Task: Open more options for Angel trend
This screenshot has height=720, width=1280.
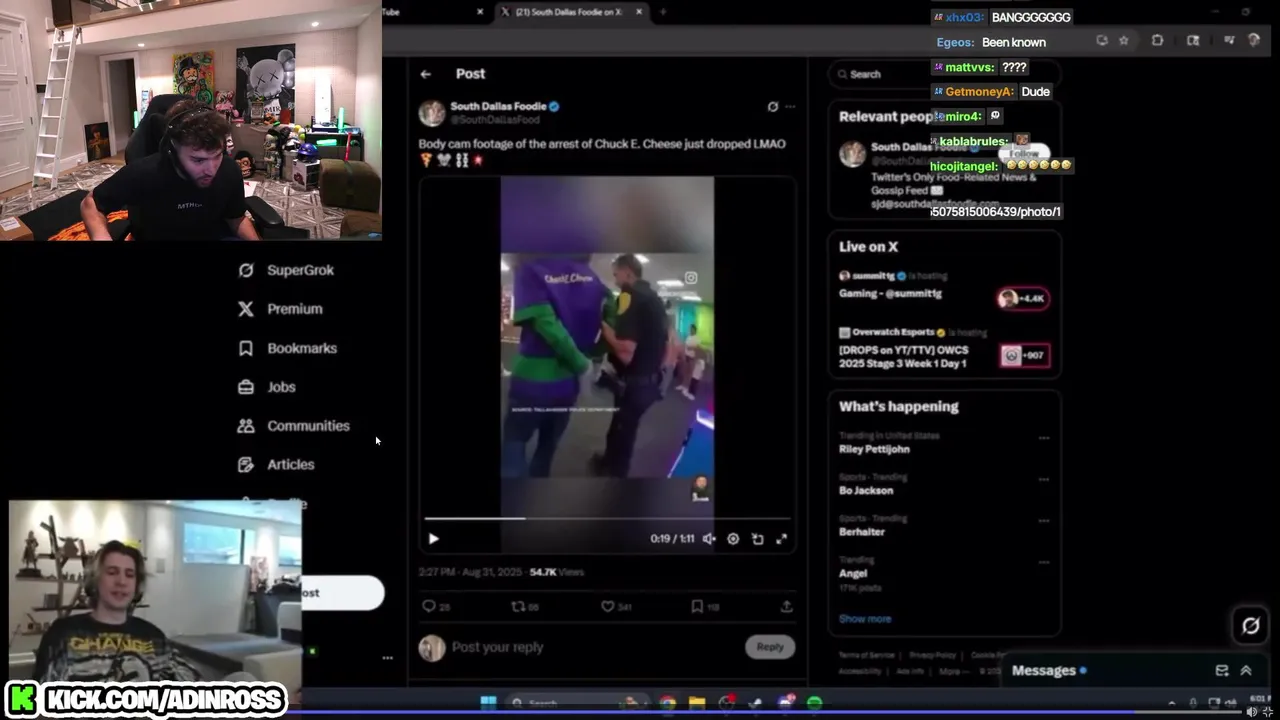Action: point(1044,562)
